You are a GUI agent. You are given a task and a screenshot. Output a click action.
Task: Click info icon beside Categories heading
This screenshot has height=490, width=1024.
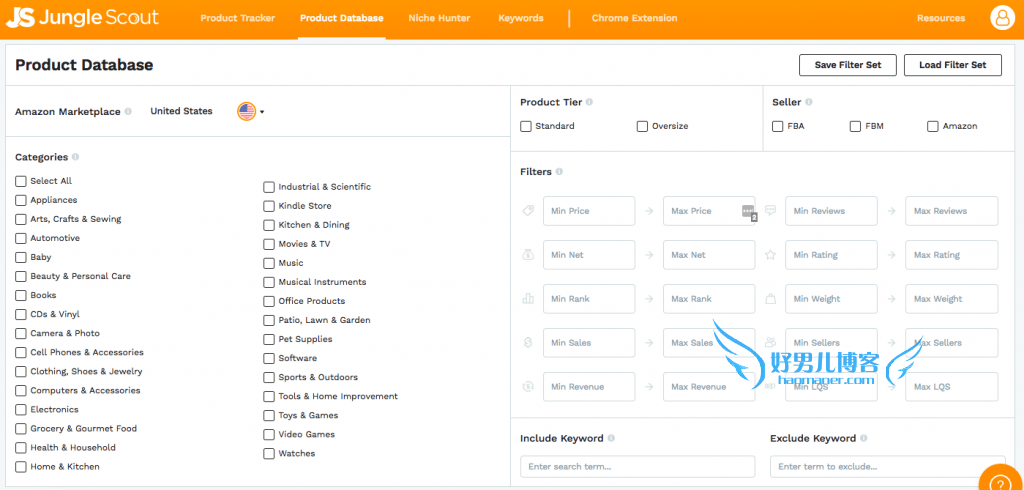(x=75, y=157)
